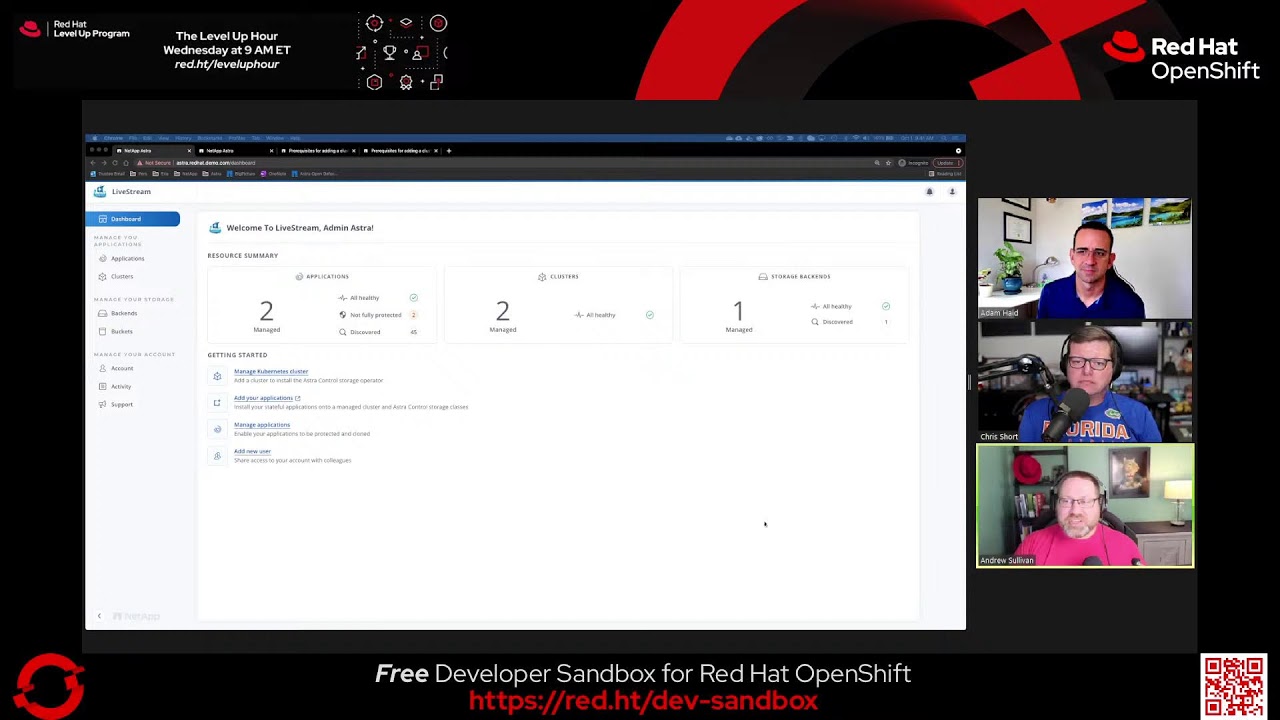Click Applications card header icon

pyautogui.click(x=299, y=276)
